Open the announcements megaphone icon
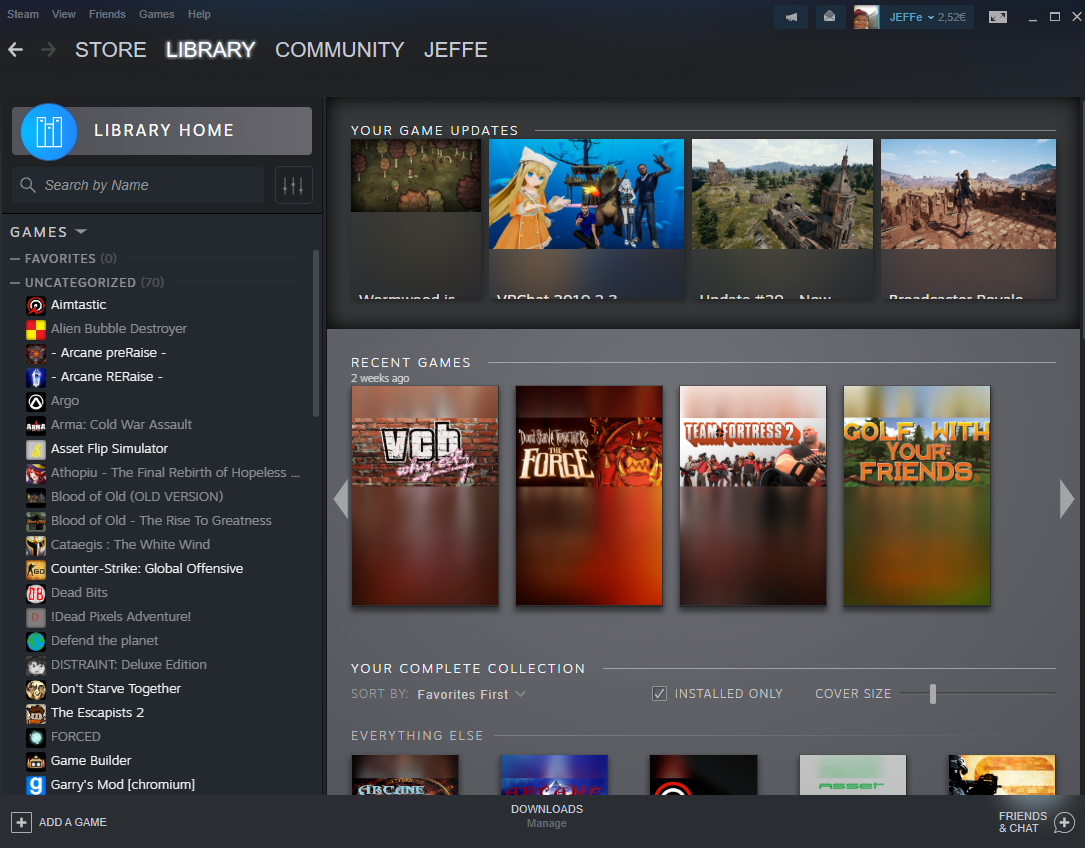 (791, 17)
